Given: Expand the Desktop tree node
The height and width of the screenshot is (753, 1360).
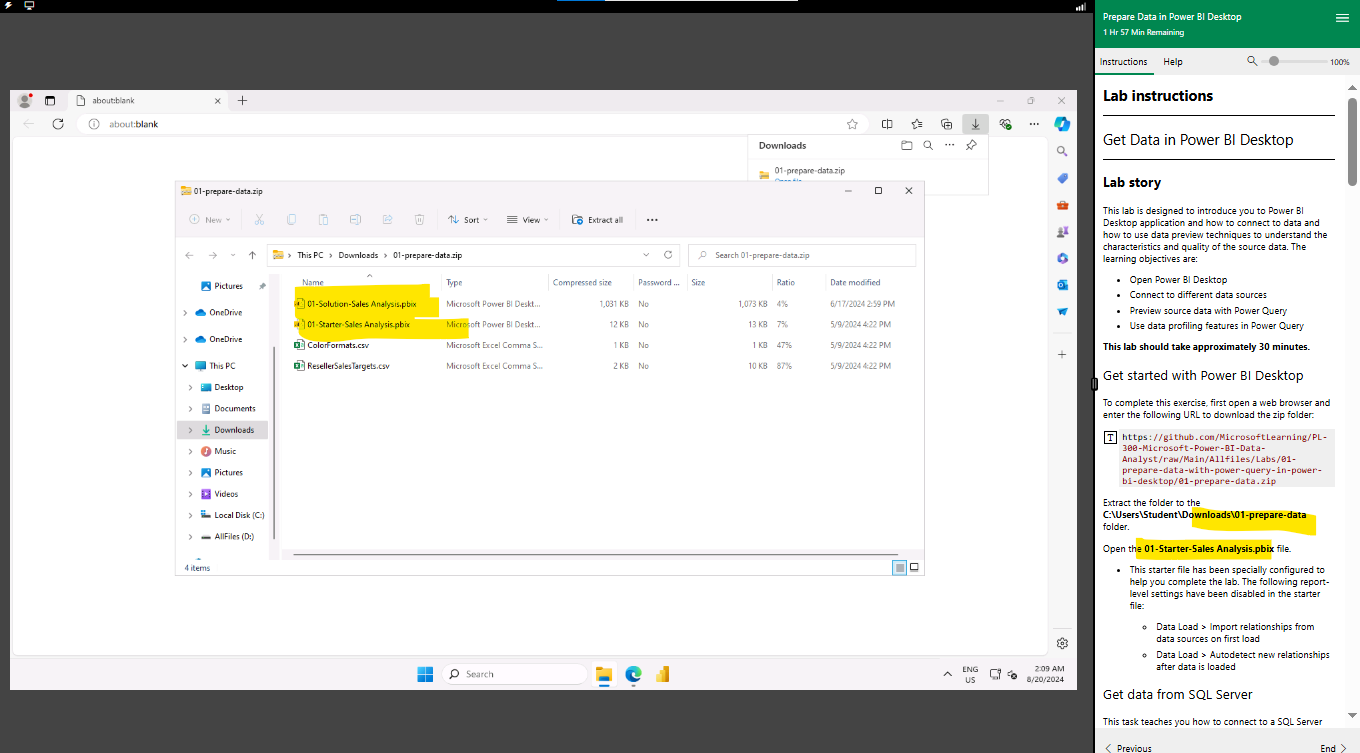Looking at the screenshot, I should pos(191,387).
